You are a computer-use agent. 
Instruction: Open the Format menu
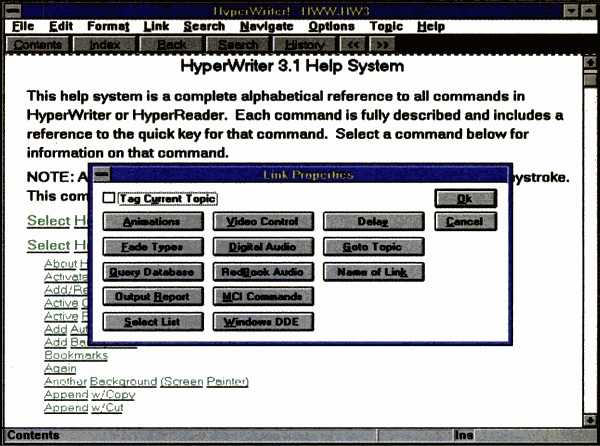(x=107, y=26)
